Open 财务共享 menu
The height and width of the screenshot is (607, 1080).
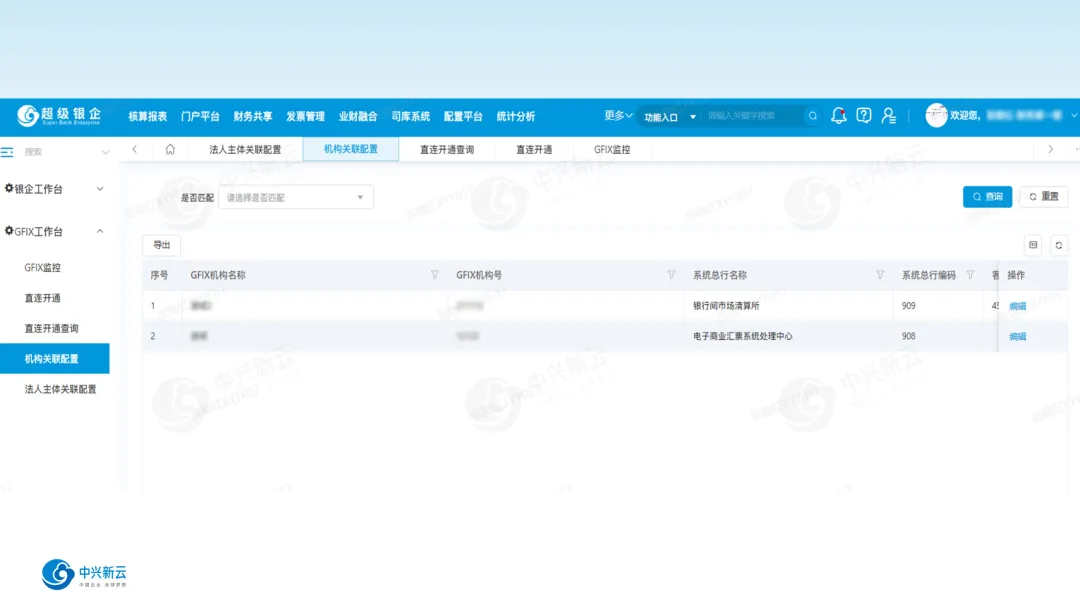pos(253,116)
